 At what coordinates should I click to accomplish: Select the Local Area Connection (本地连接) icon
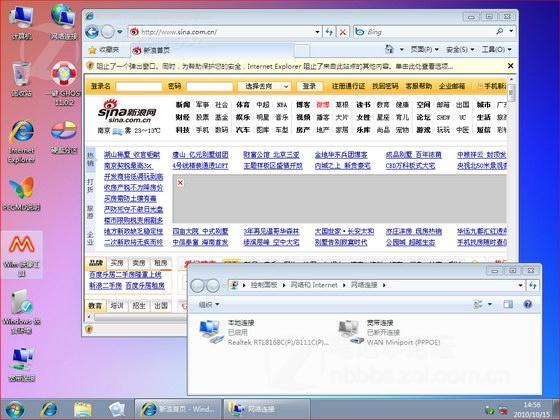tap(210, 331)
